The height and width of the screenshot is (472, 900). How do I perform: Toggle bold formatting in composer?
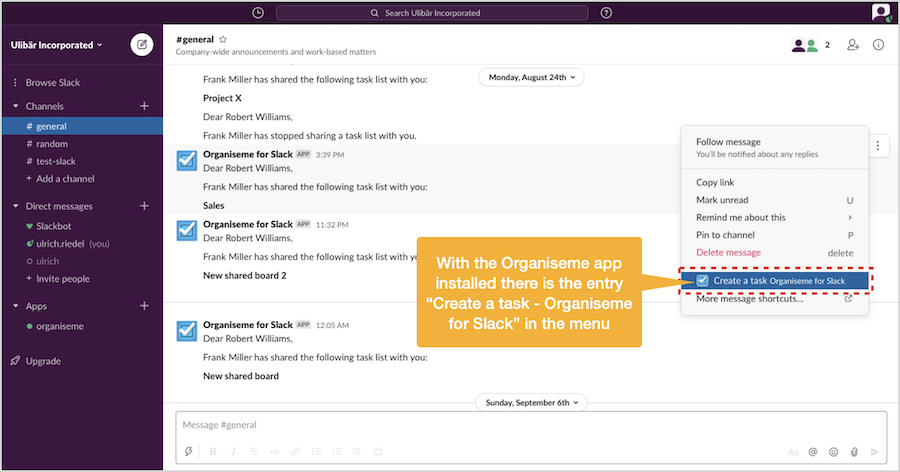(213, 451)
